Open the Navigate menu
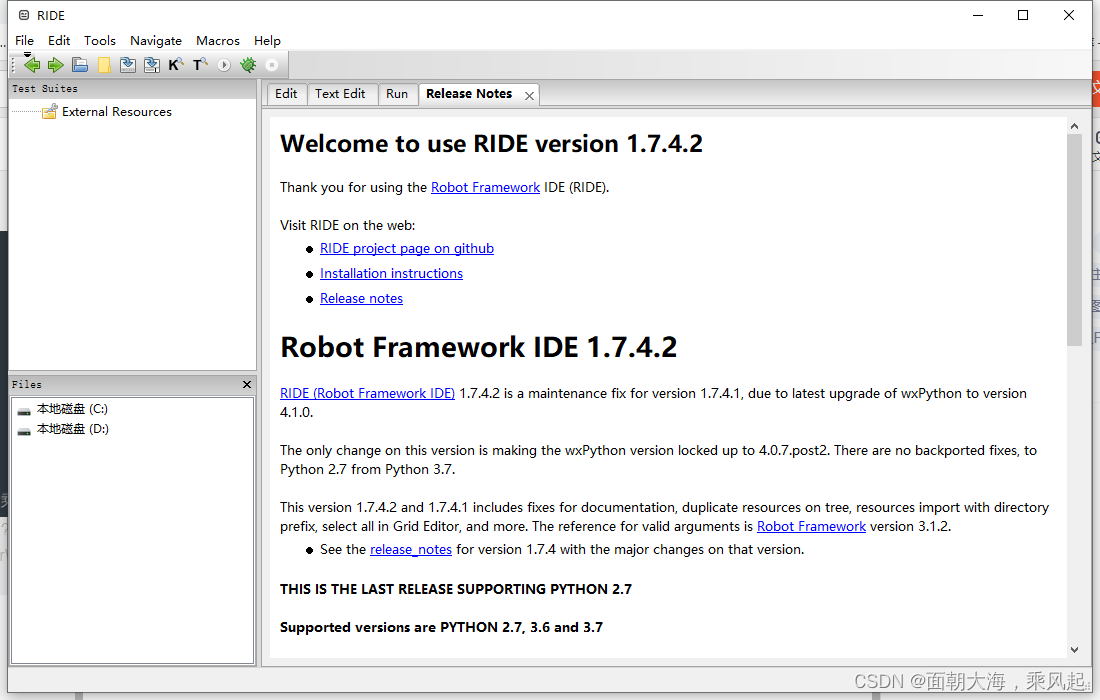The height and width of the screenshot is (700, 1100). (x=156, y=41)
